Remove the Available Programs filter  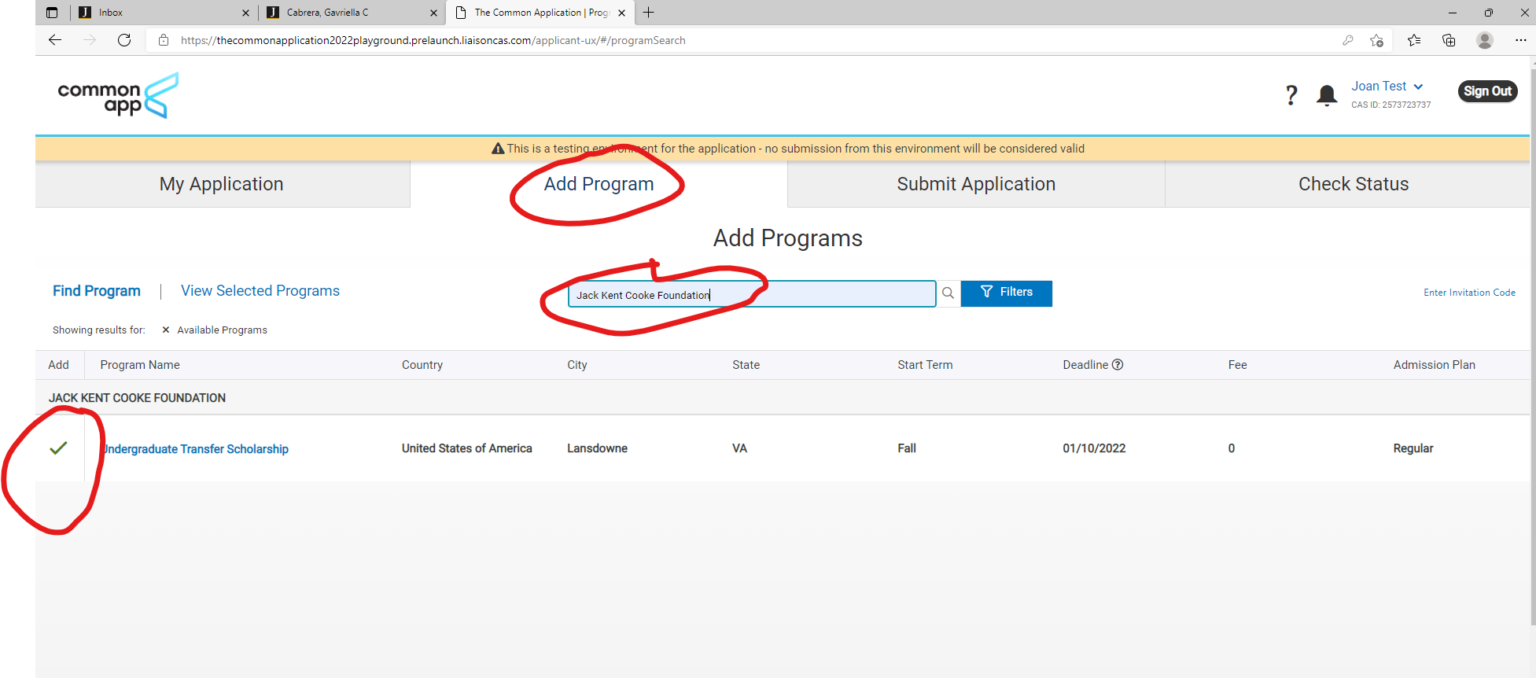coord(166,330)
